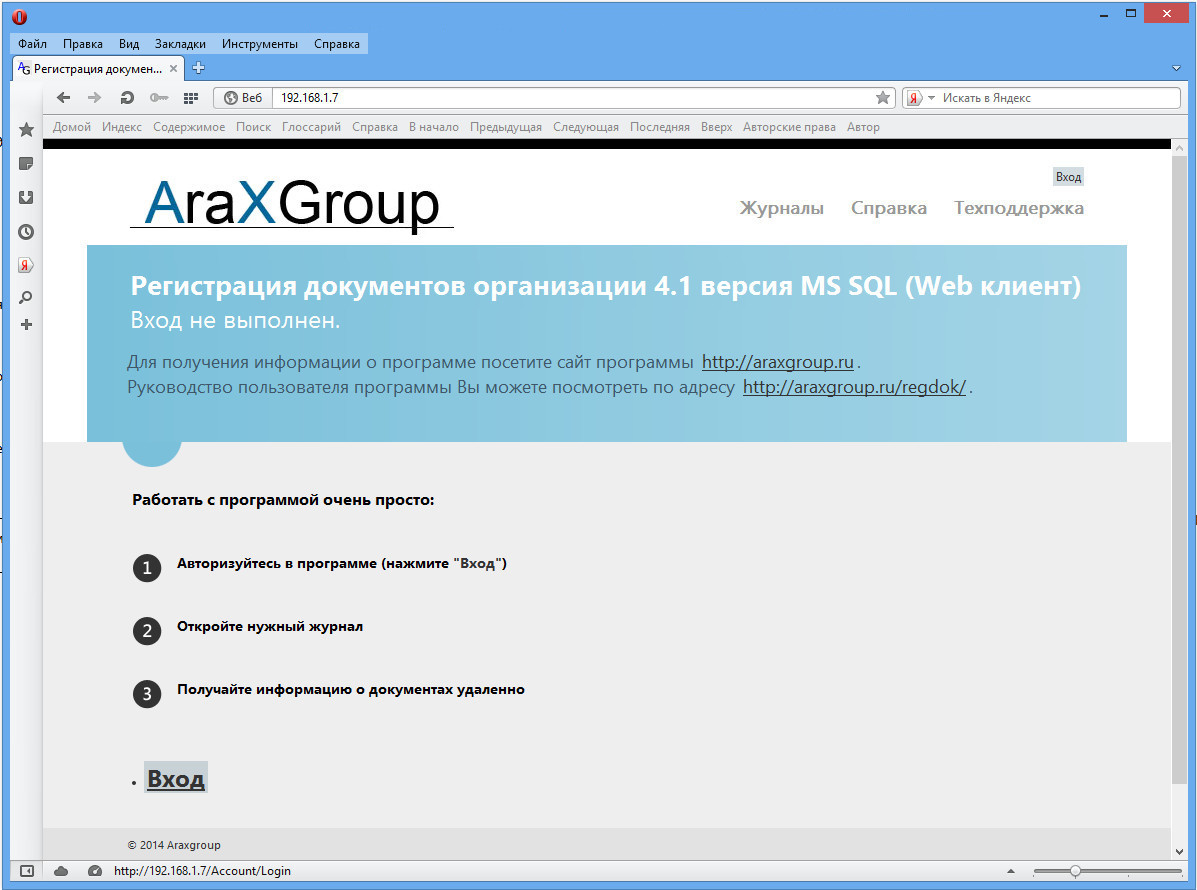Click the Opera Turbo speedometer icon
This screenshot has height=890, width=1197.
click(x=95, y=871)
